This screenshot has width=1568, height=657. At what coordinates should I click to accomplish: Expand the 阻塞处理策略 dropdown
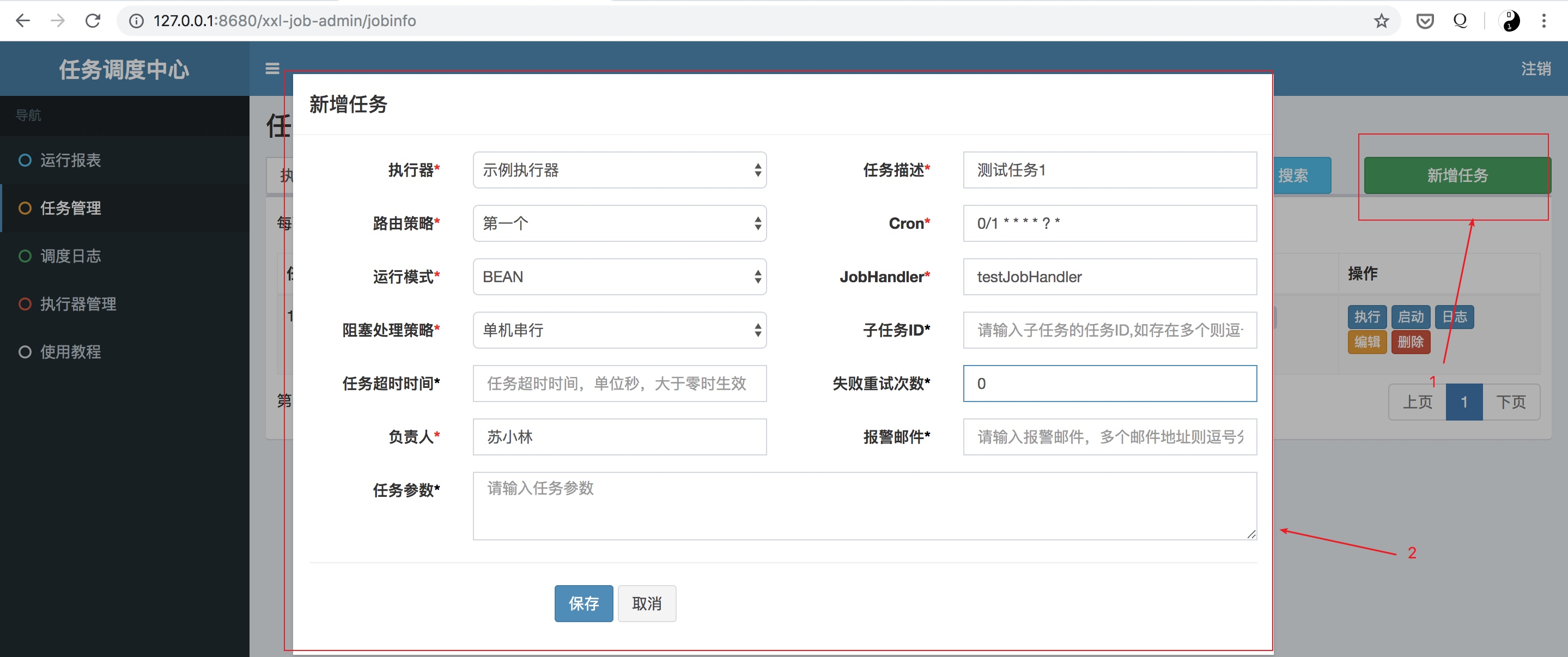point(619,330)
